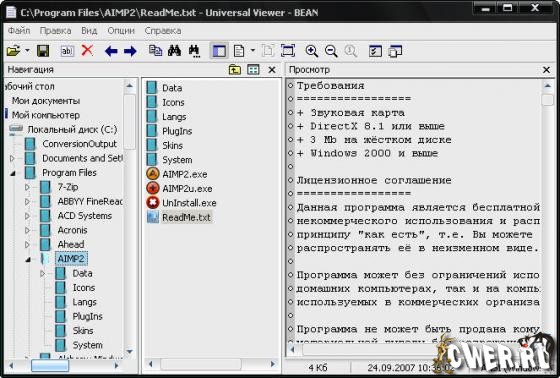Open the Опции menu

tap(121, 31)
